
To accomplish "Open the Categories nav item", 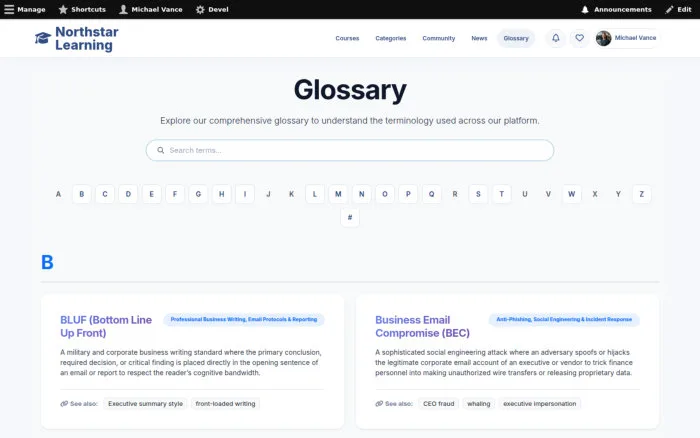I will [391, 38].
